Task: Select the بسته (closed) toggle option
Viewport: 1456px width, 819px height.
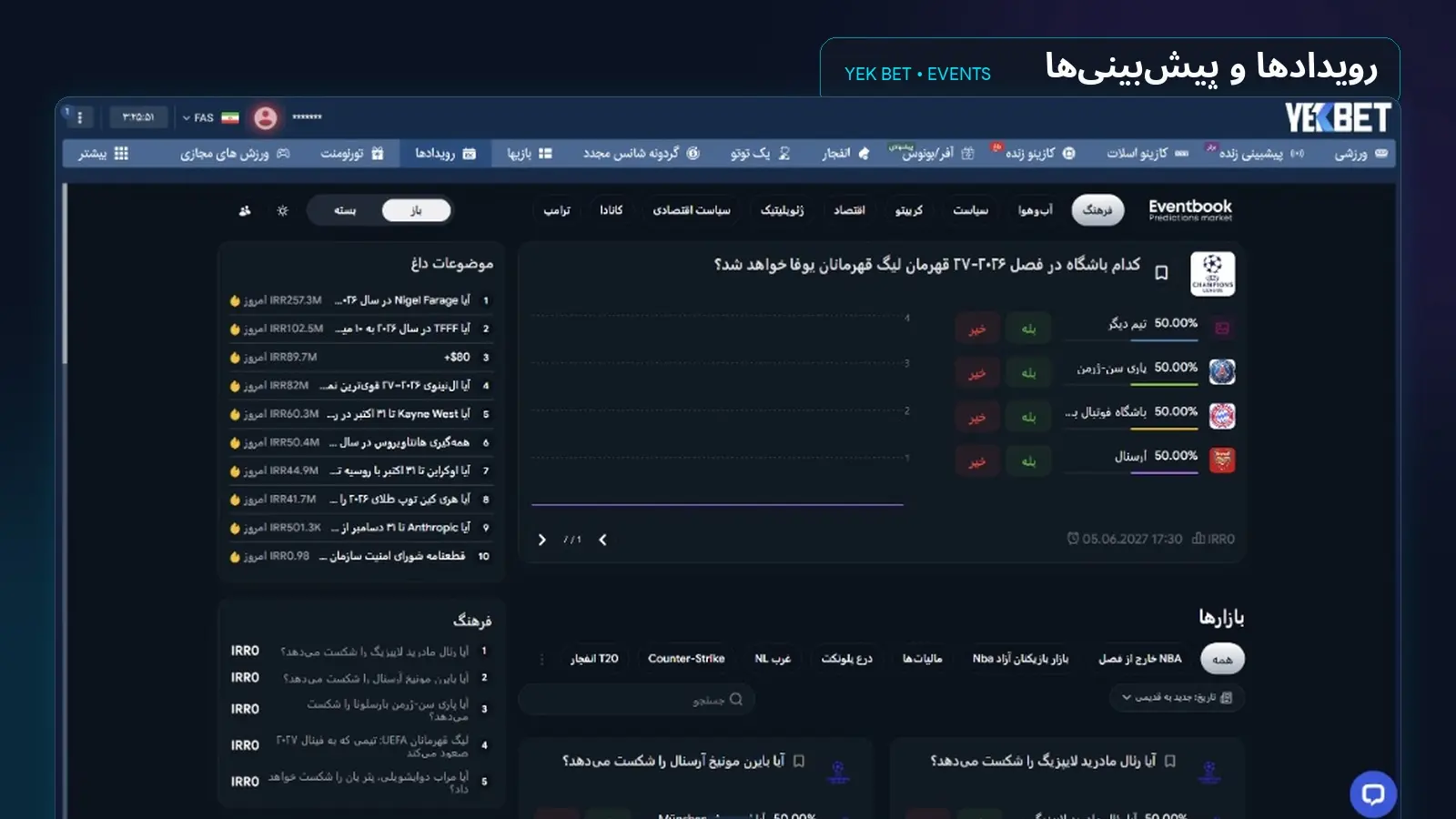Action: click(x=345, y=210)
